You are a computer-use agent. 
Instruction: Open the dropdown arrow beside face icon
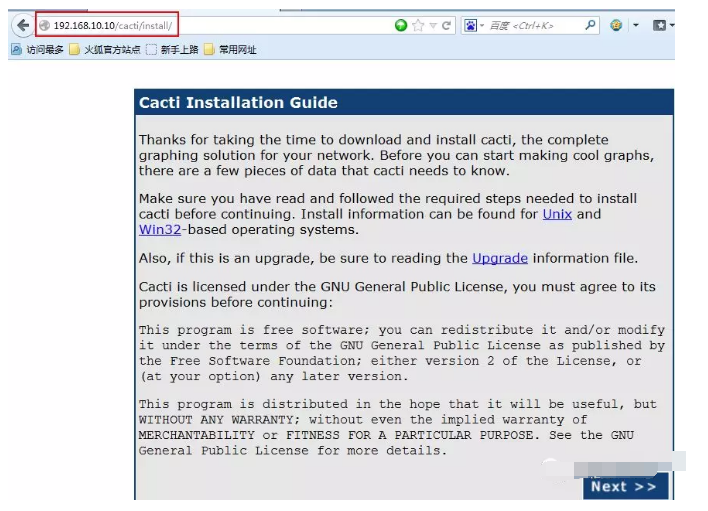tap(636, 25)
